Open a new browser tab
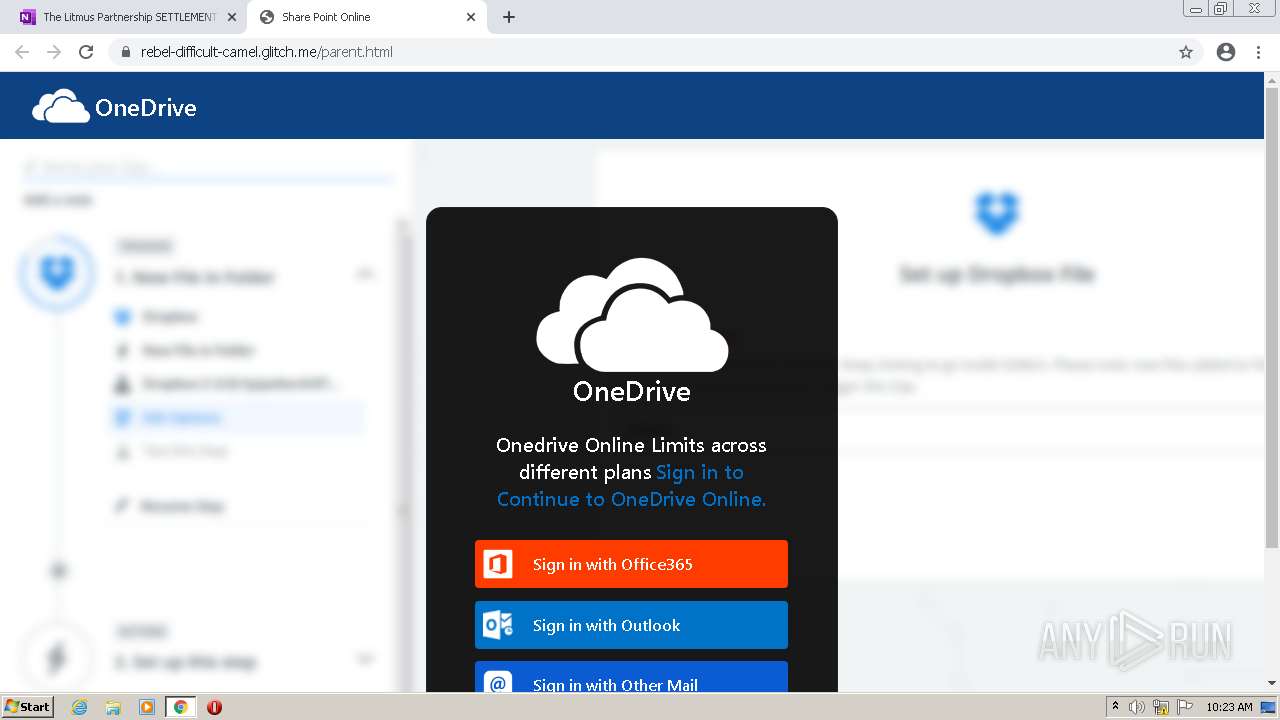 pos(508,17)
